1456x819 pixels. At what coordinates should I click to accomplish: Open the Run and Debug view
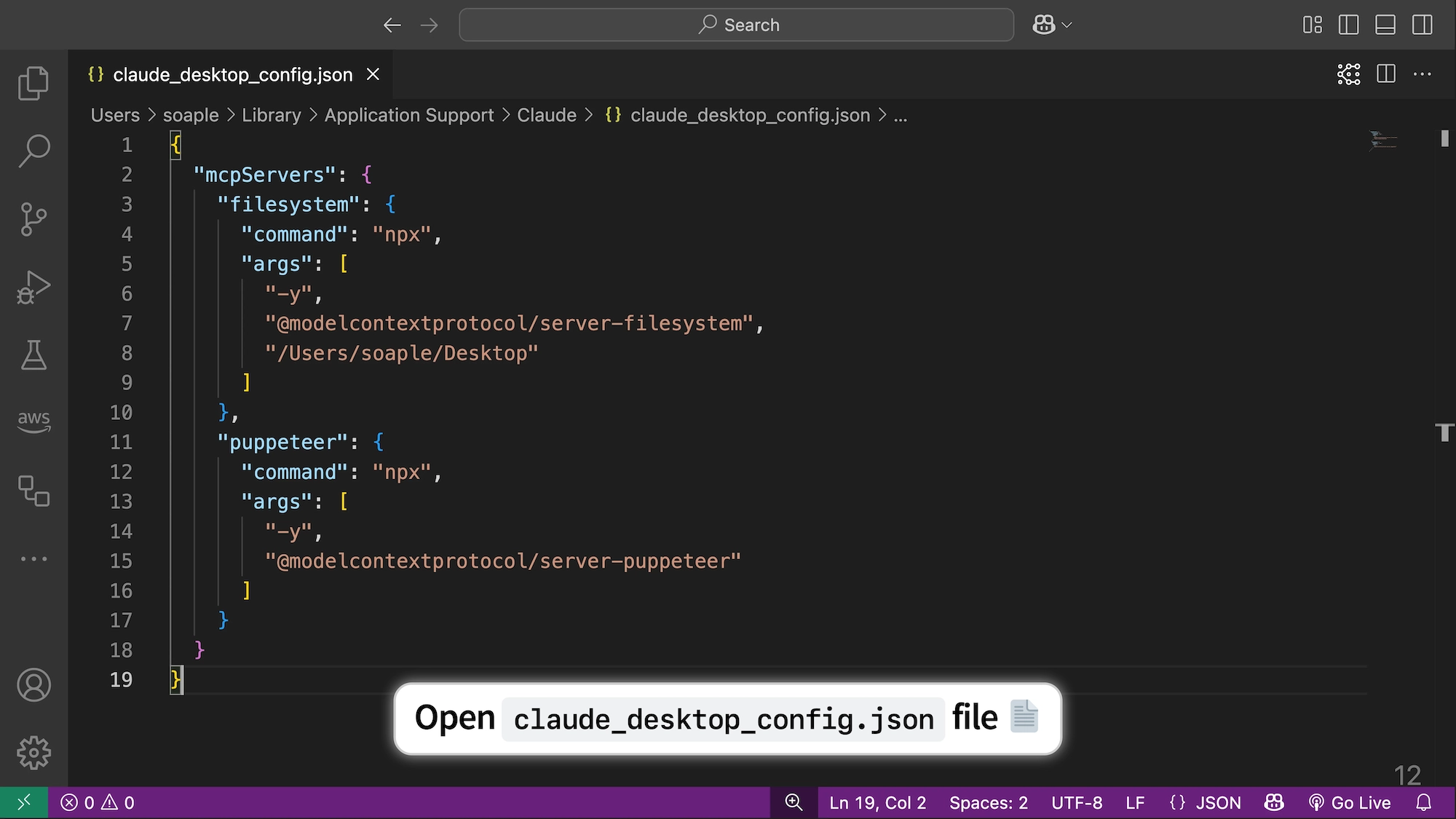pyautogui.click(x=33, y=288)
